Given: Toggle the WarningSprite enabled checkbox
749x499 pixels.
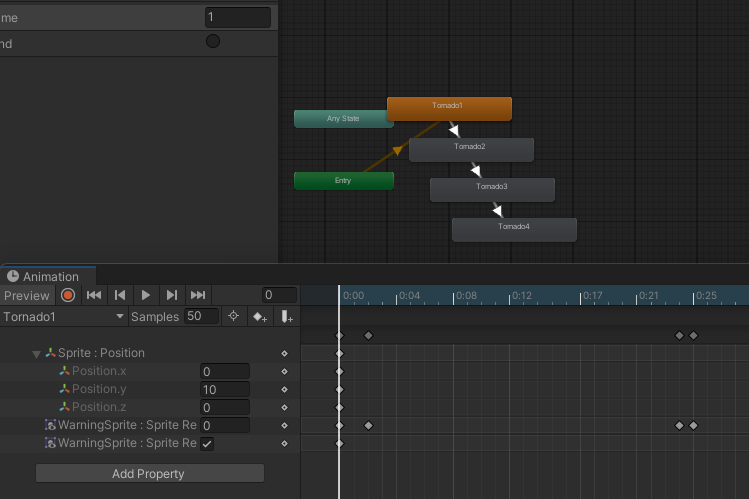Looking at the screenshot, I should coord(207,444).
